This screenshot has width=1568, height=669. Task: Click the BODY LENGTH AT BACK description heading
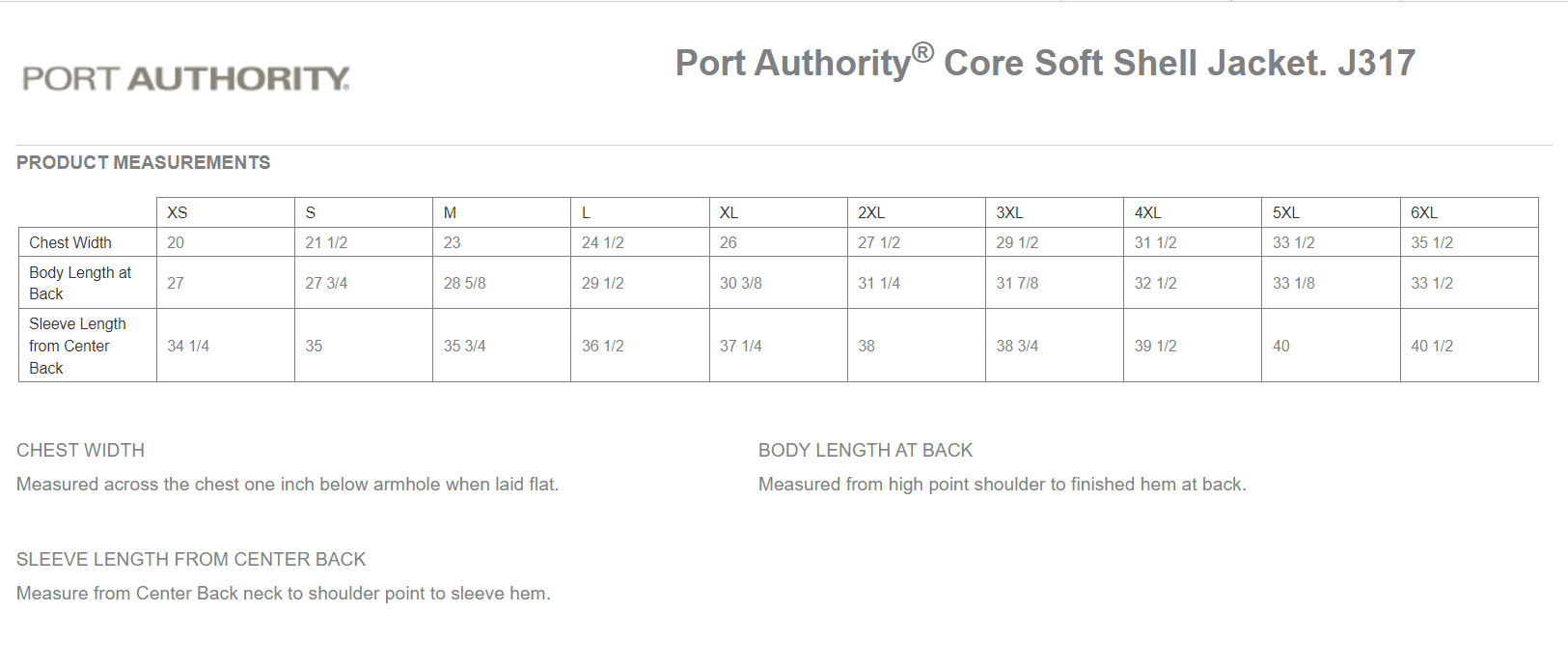[866, 450]
